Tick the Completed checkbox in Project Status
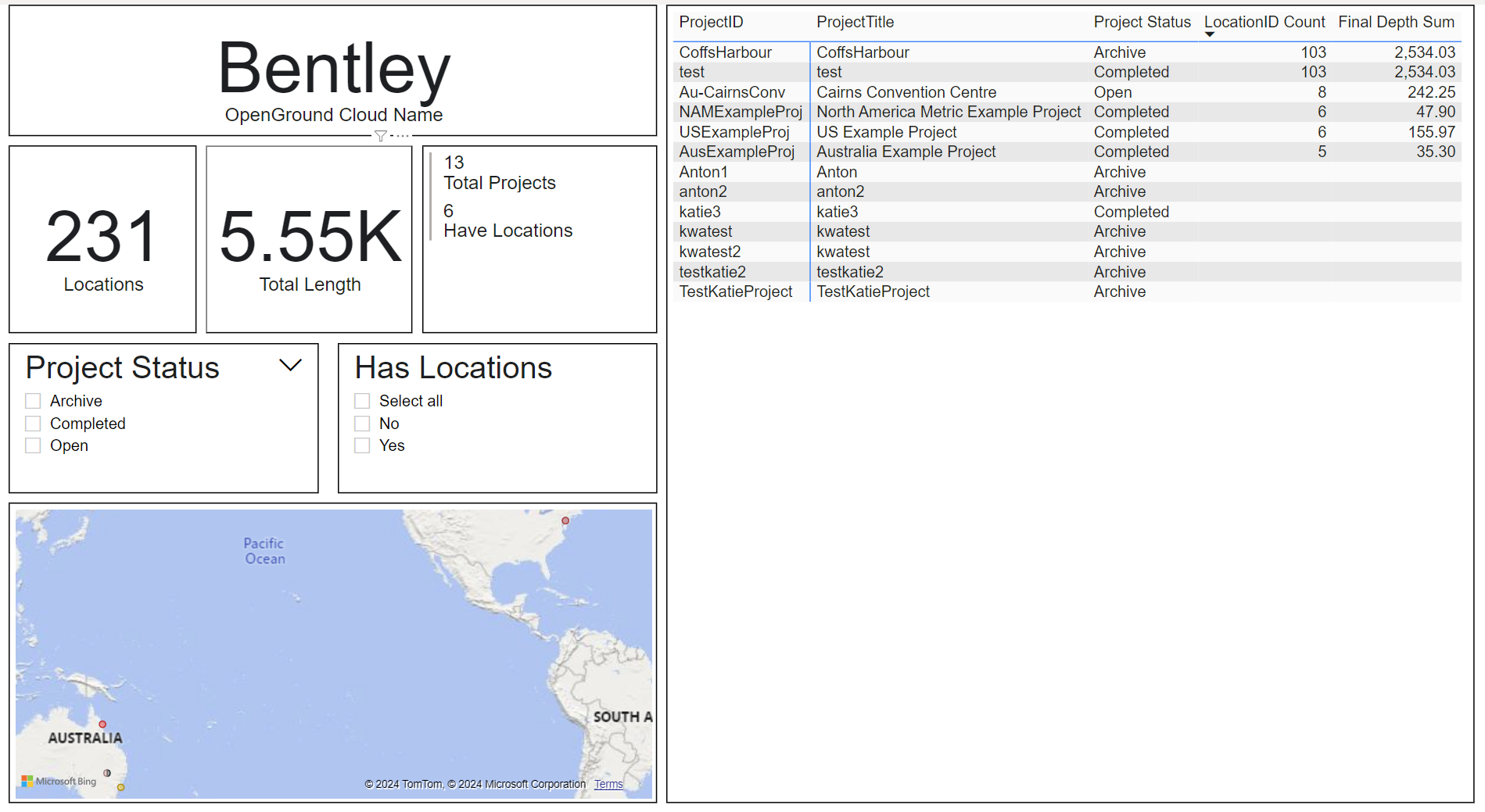 [x=33, y=424]
